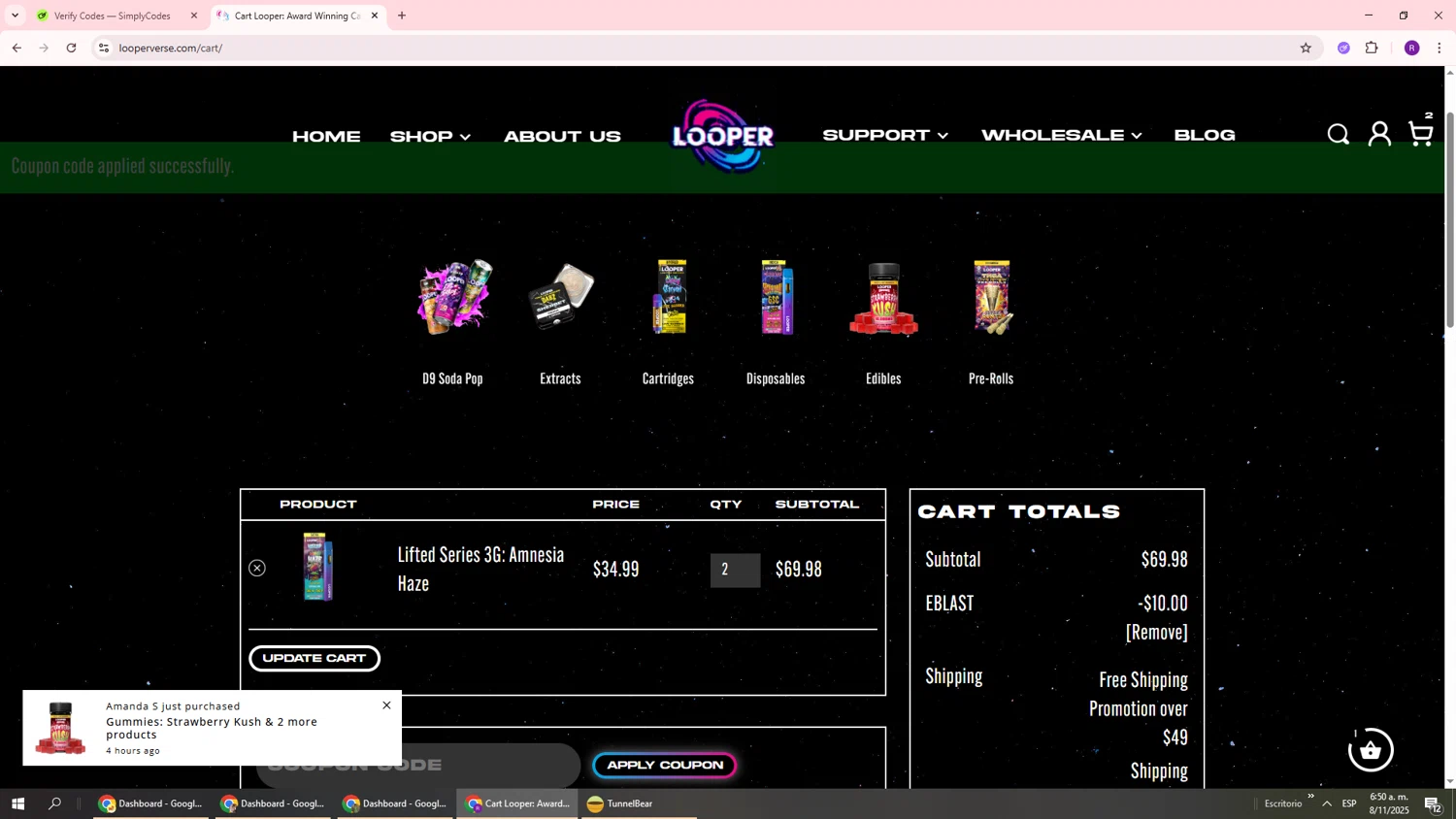Switch ESP keyboard language indicator
Image resolution: width=1456 pixels, height=819 pixels.
coord(1349,803)
